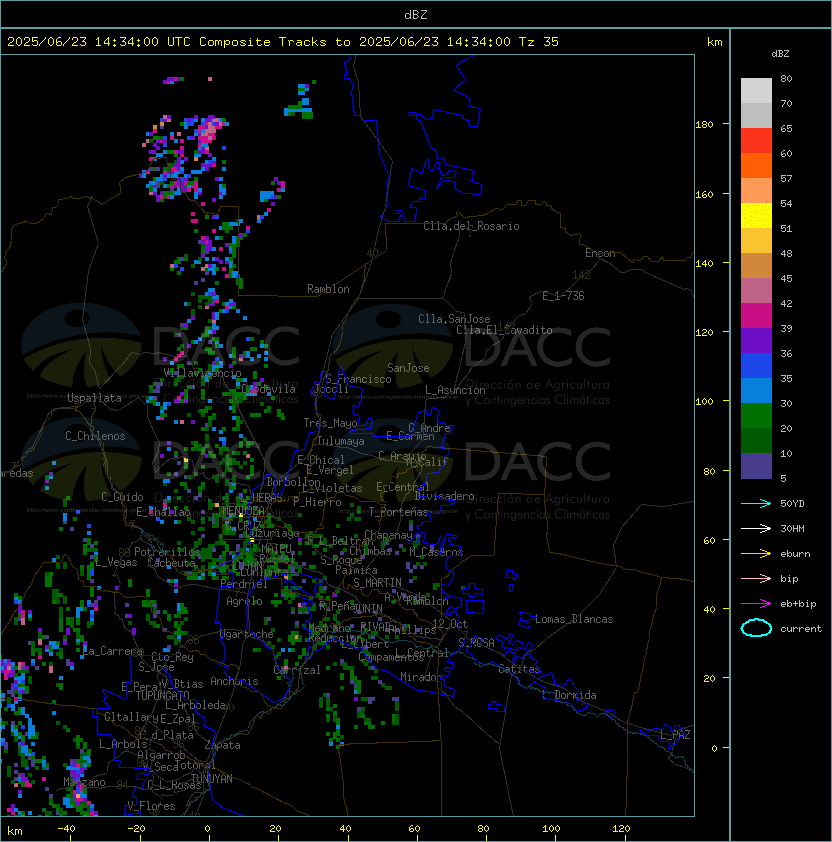This screenshot has width=832, height=842.
Task: Select the C_Chilenos place label
Action: (x=95, y=436)
